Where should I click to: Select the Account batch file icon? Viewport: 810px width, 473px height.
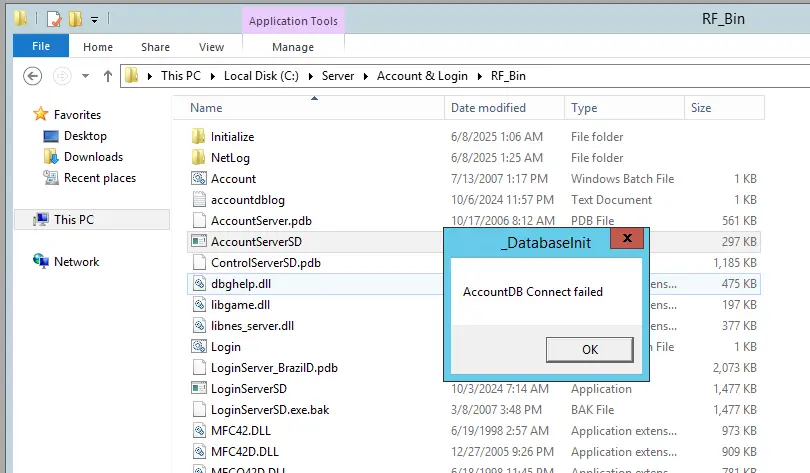pos(199,179)
